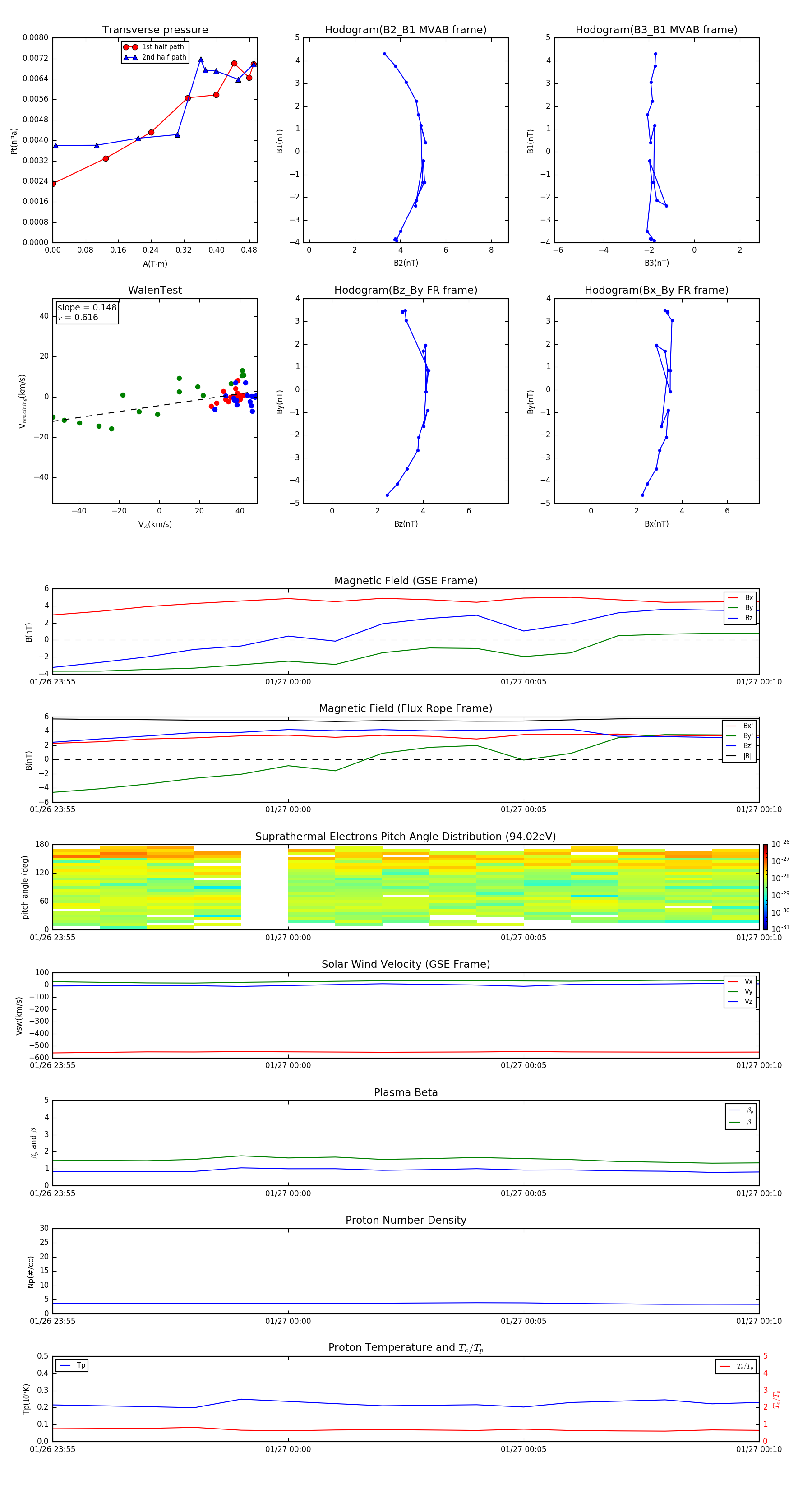The image size is (812, 1489).
Task: Click 'Bz(nT)' axis label under FR hodogram
Action: point(406,524)
